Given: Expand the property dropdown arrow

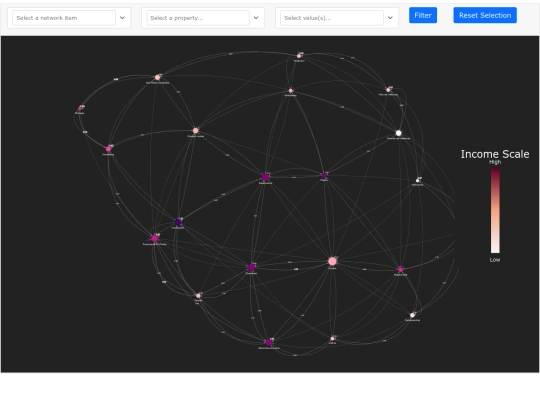Looking at the screenshot, I should (x=256, y=18).
